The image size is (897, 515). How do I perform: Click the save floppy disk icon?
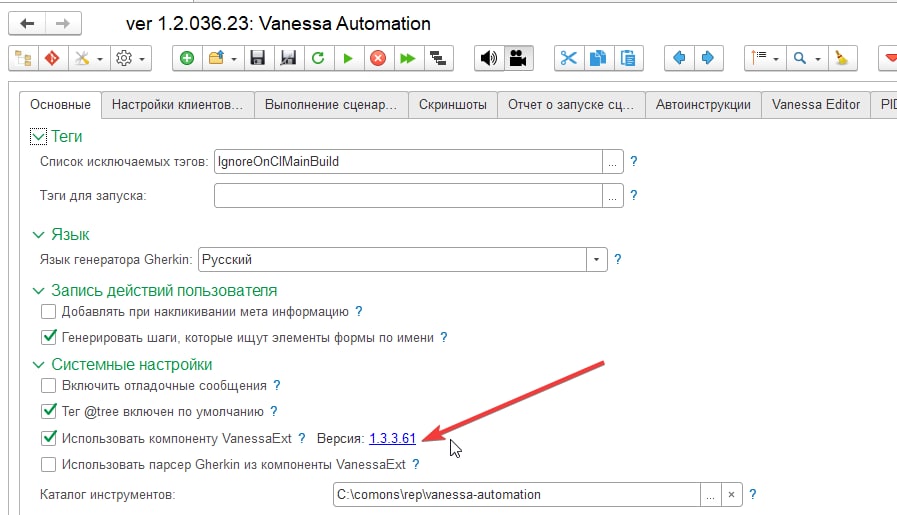[258, 58]
